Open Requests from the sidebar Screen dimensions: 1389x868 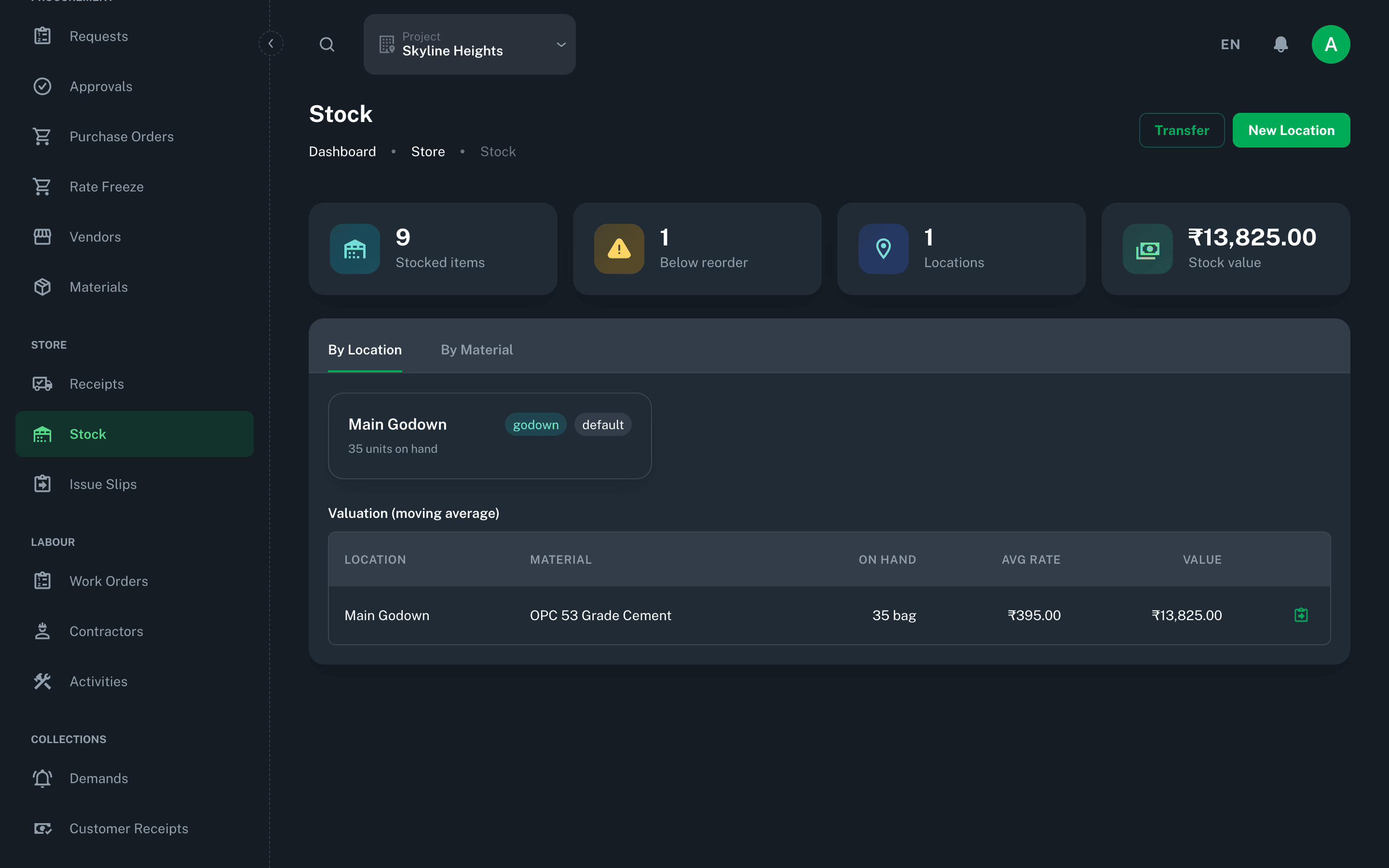click(x=134, y=36)
